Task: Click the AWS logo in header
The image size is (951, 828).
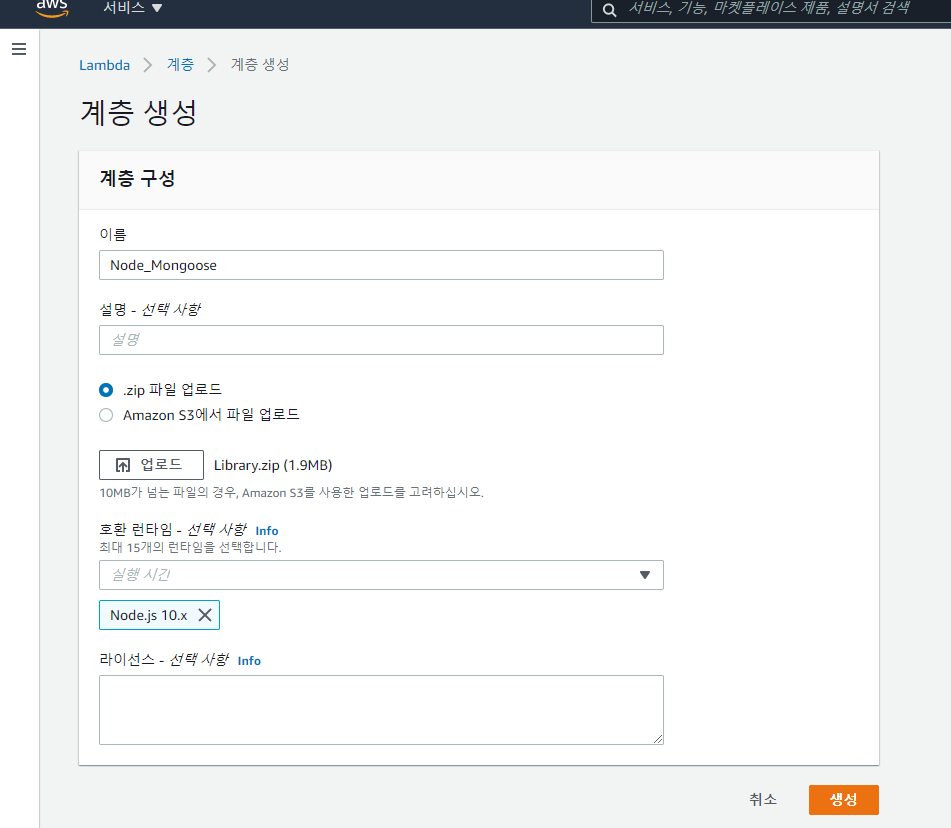Action: [51, 8]
